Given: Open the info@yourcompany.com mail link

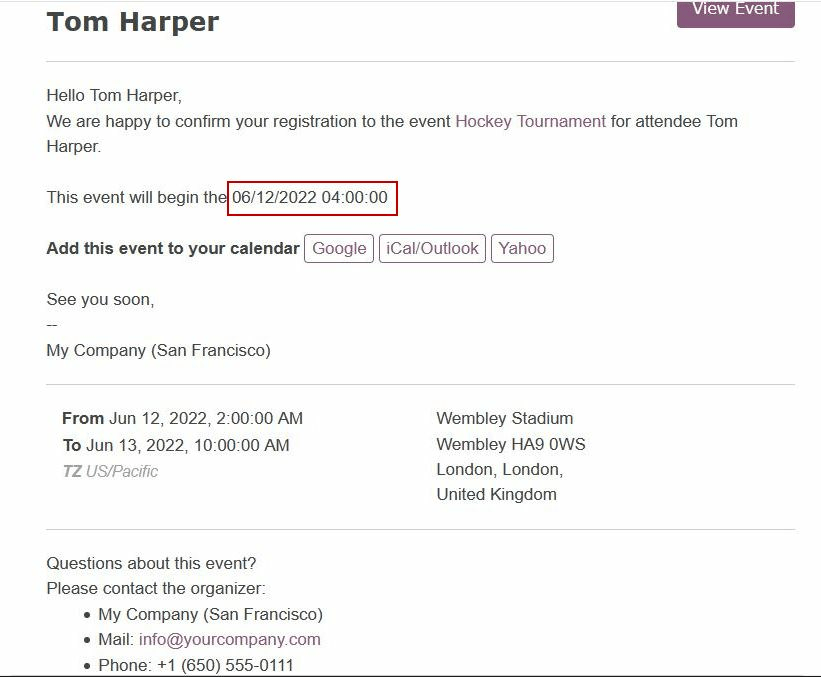Looking at the screenshot, I should 229,639.
